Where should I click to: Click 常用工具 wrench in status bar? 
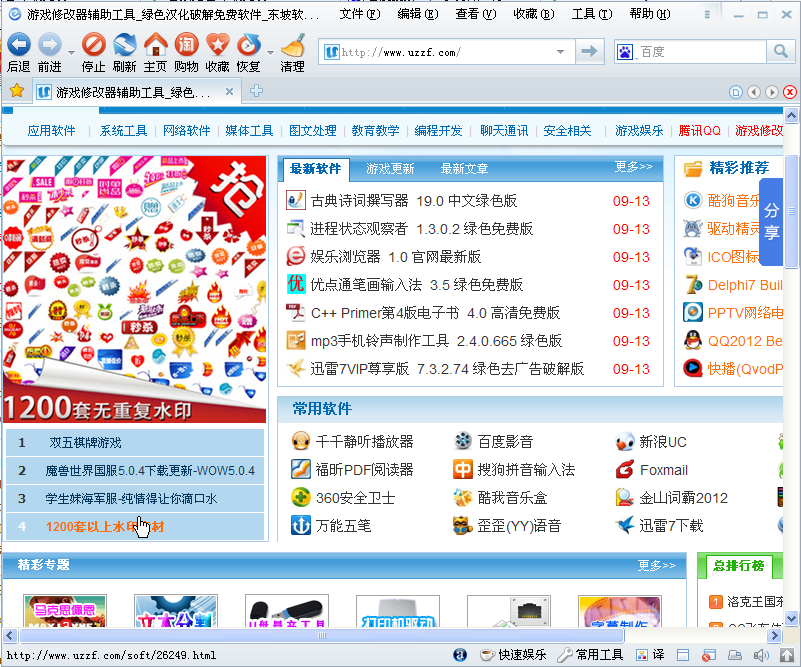(590, 655)
